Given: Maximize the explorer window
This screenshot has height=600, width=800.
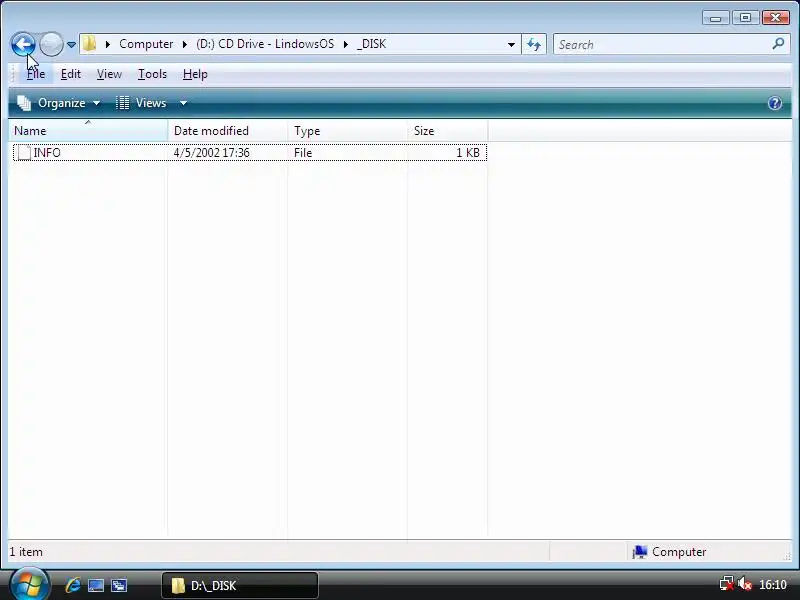Looking at the screenshot, I should coord(745,18).
